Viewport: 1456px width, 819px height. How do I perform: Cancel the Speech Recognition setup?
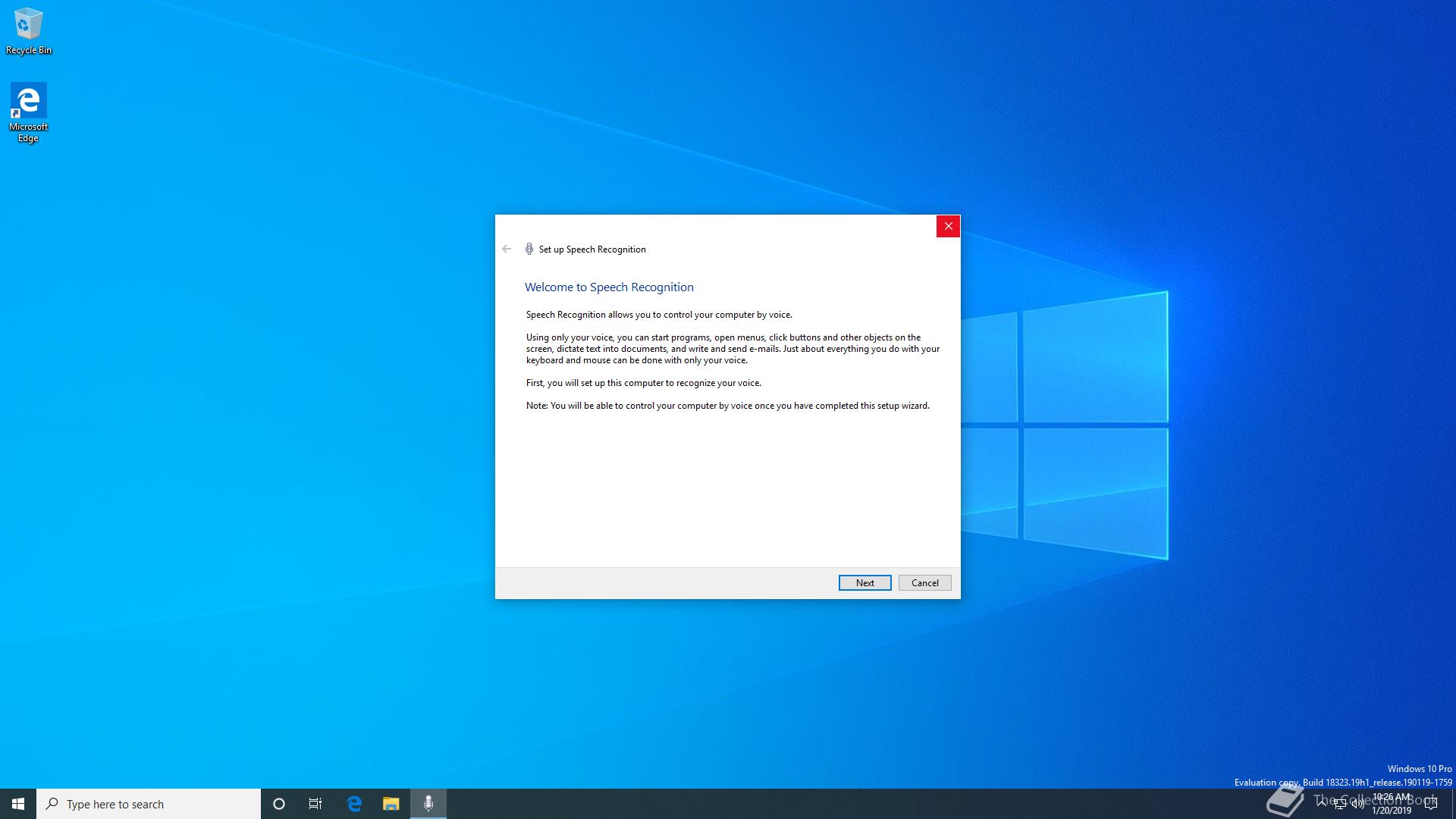(x=924, y=582)
